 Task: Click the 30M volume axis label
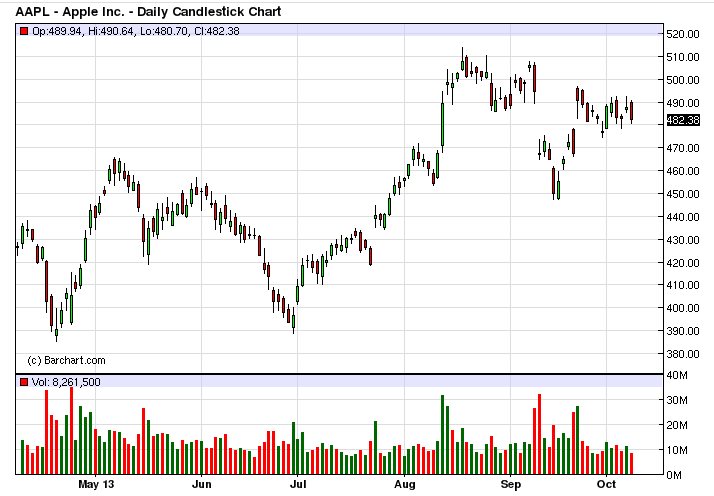(x=677, y=400)
